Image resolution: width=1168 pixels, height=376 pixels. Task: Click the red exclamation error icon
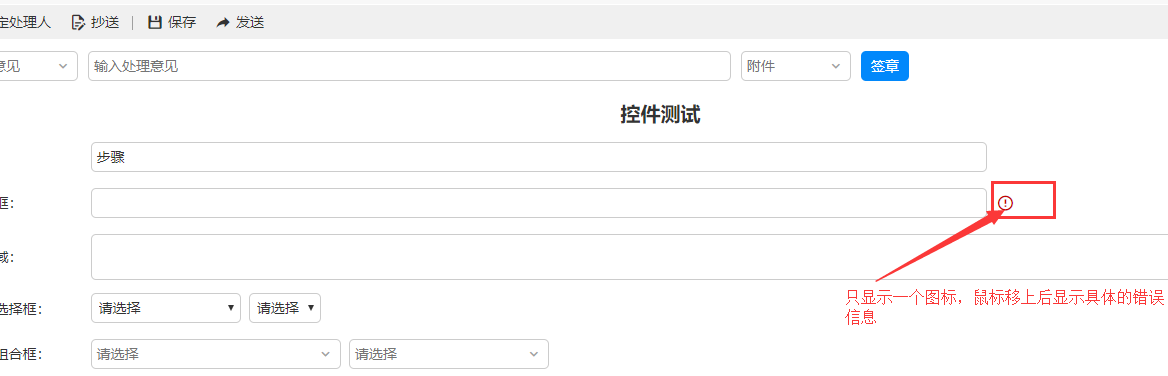point(1006,203)
